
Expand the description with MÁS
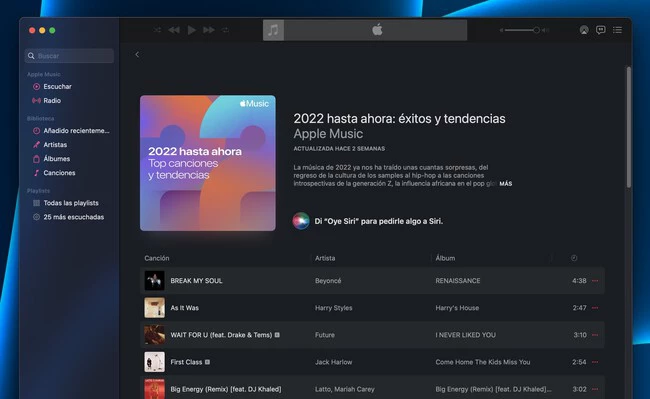tap(506, 184)
